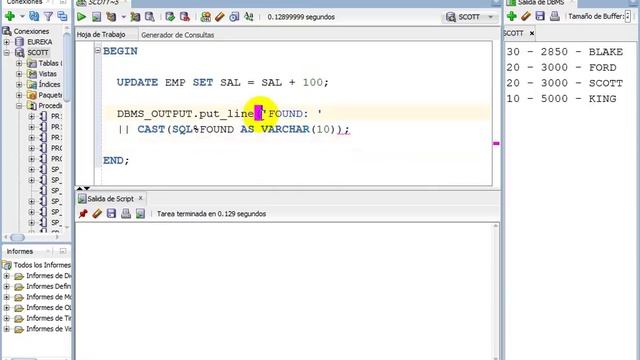Viewport: 640px width, 360px height.
Task: Click the Run icon in Salida de Script toolbar
Action: [140, 213]
